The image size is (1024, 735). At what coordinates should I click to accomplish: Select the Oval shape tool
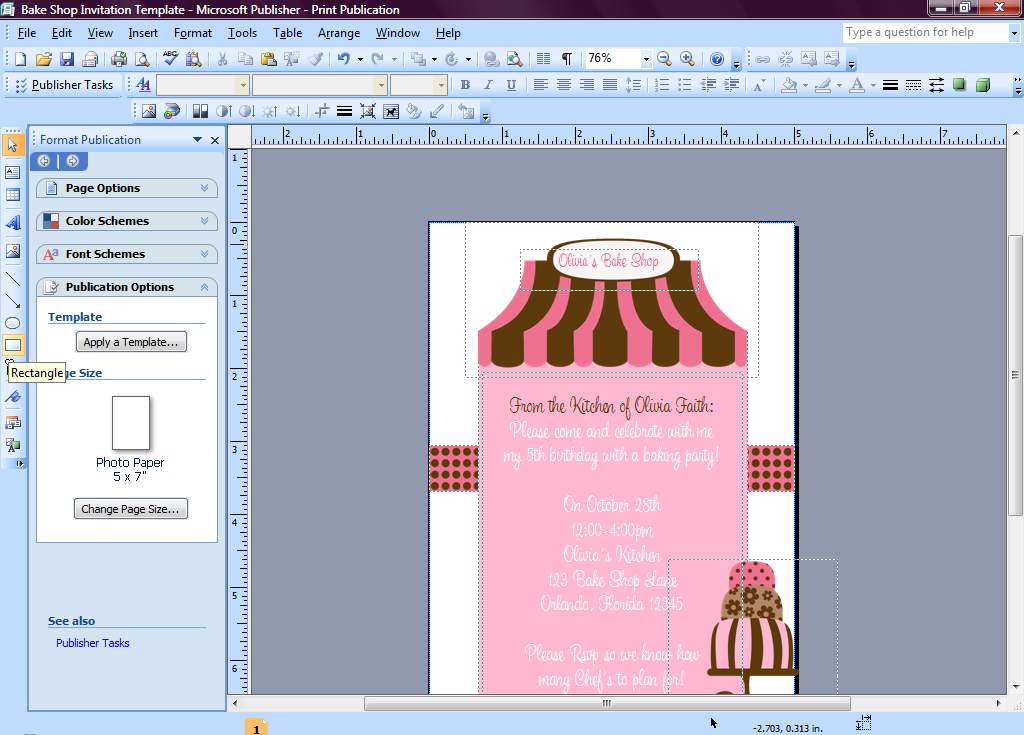pos(12,323)
